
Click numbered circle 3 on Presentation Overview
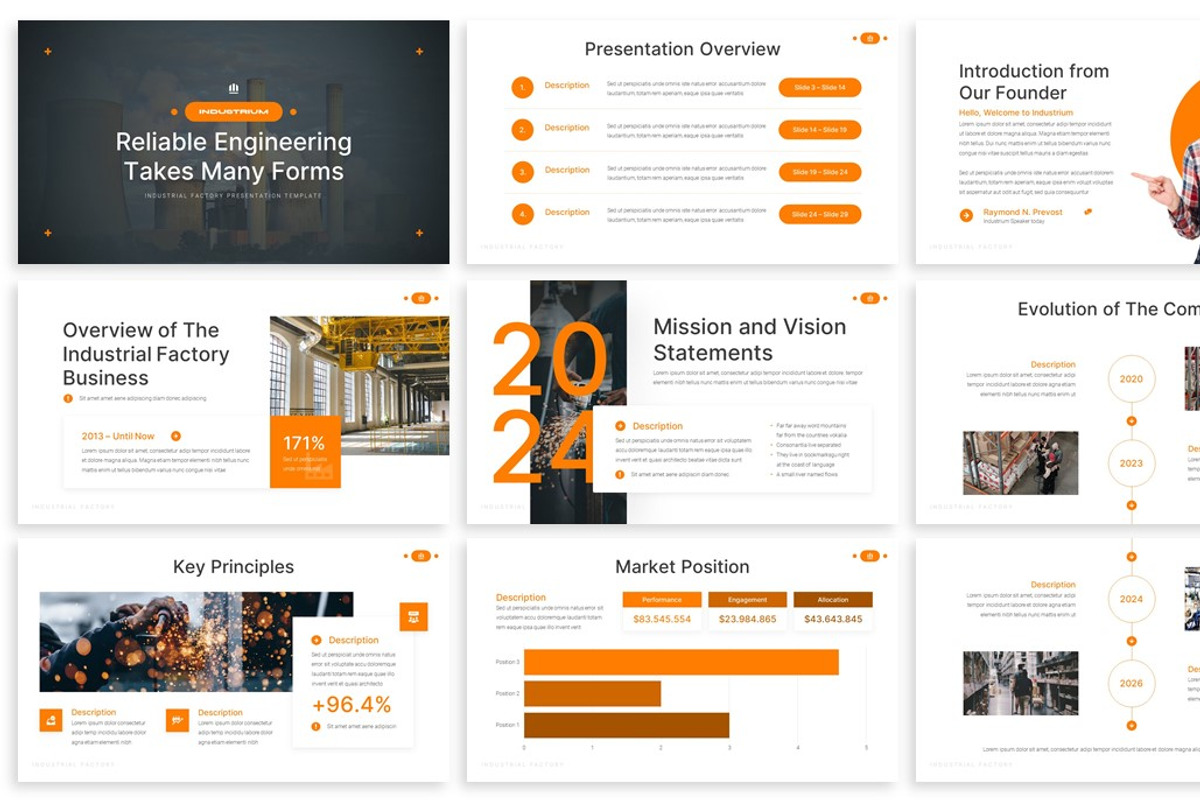click(x=522, y=171)
